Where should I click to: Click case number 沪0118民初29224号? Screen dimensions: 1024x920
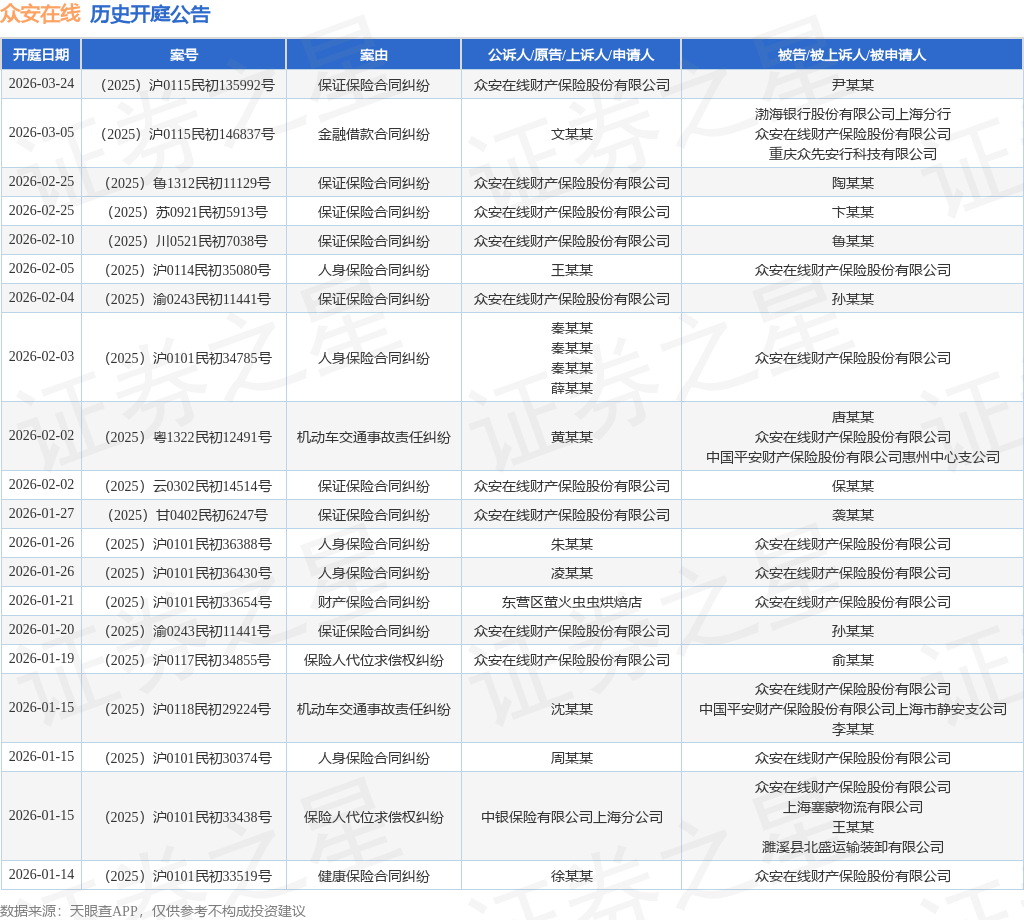[x=187, y=710]
